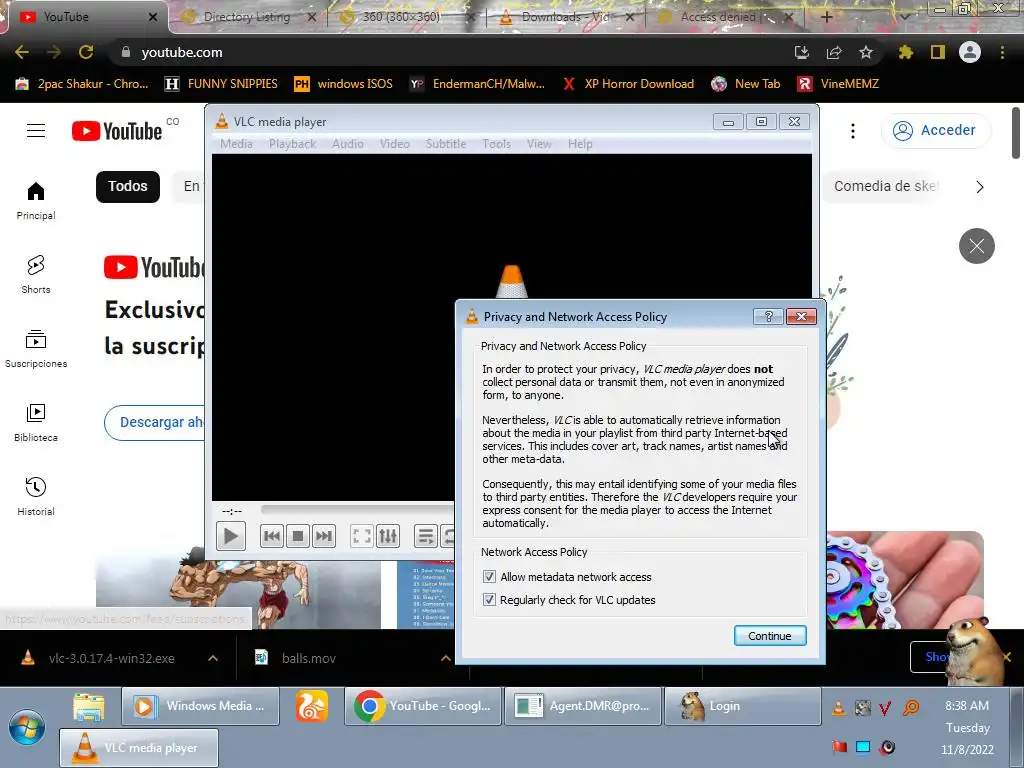Viewport: 1024px width, 768px height.
Task: Select the Todos filter chip
Action: click(128, 186)
